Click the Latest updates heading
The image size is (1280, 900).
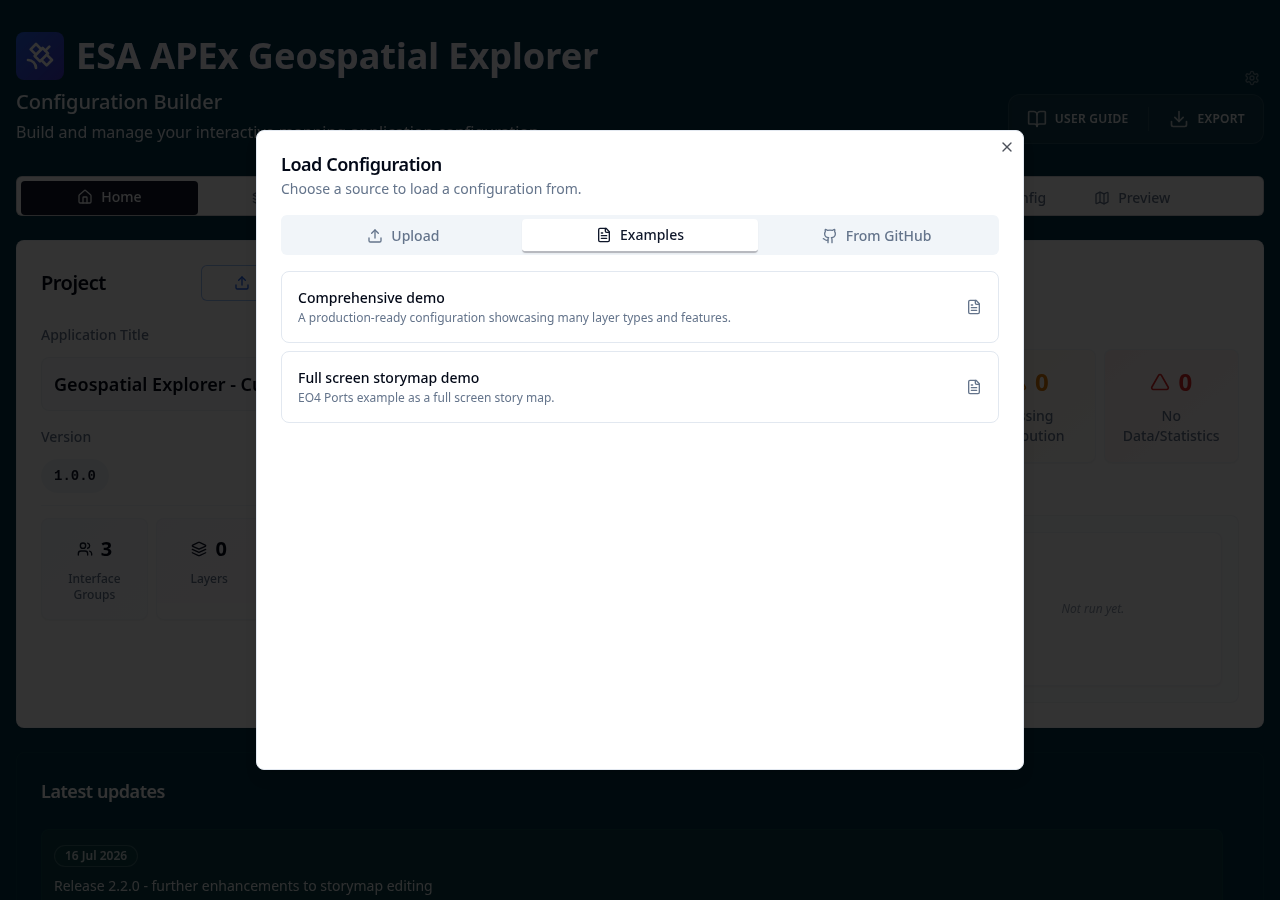103,792
